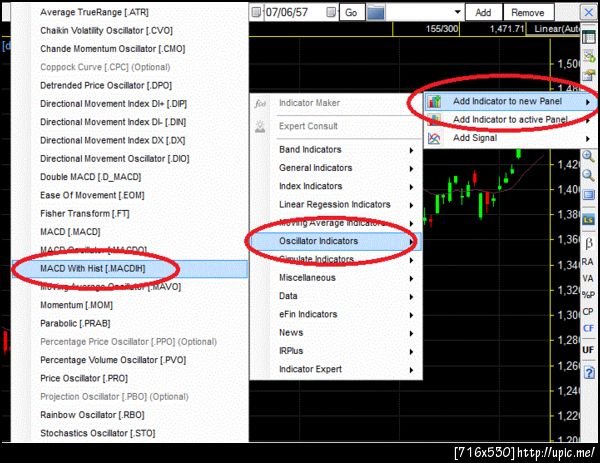Expand the Indicator Expert submenu arrow

[x=411, y=370]
